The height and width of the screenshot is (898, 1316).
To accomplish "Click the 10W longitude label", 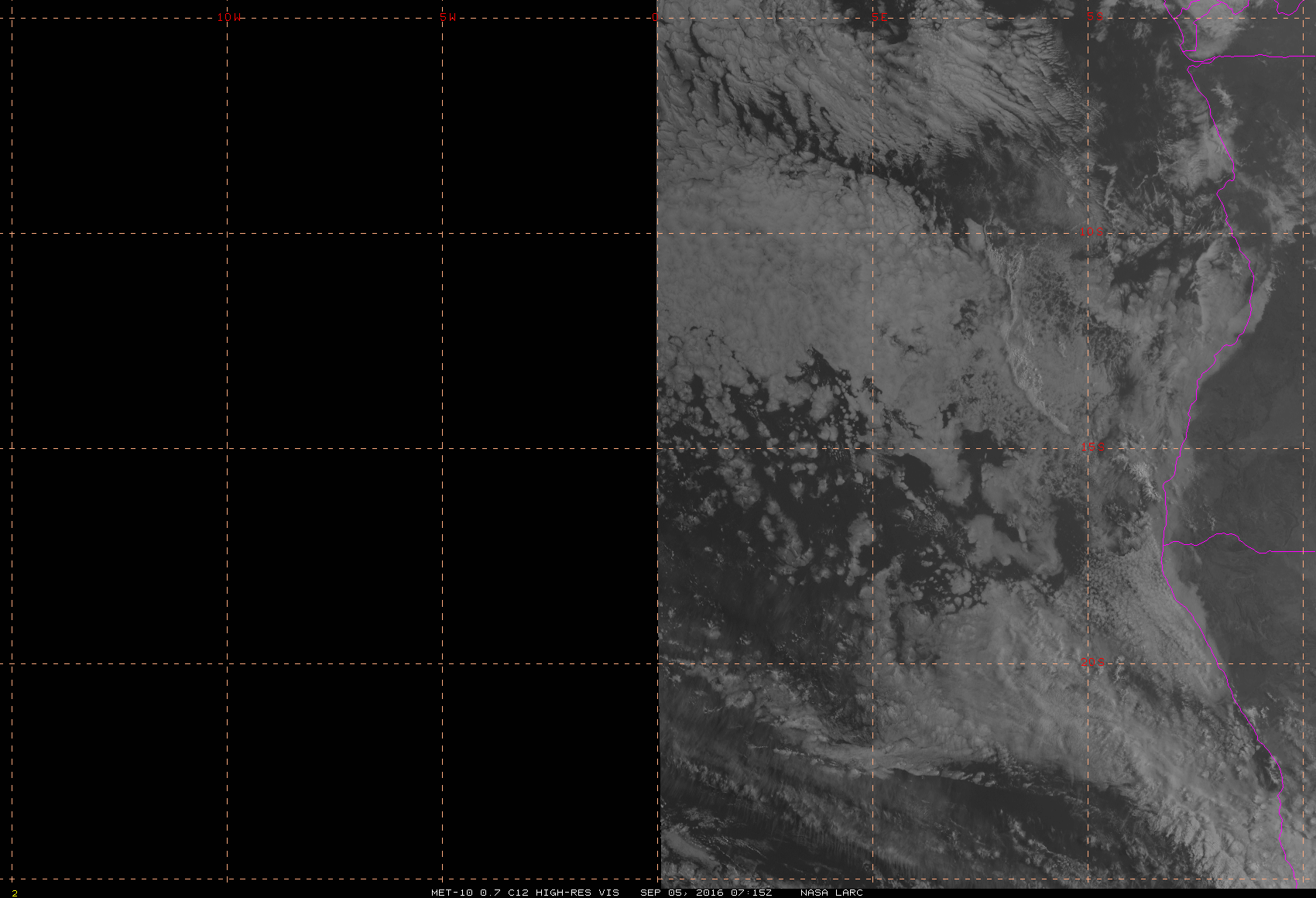I will tap(229, 17).
